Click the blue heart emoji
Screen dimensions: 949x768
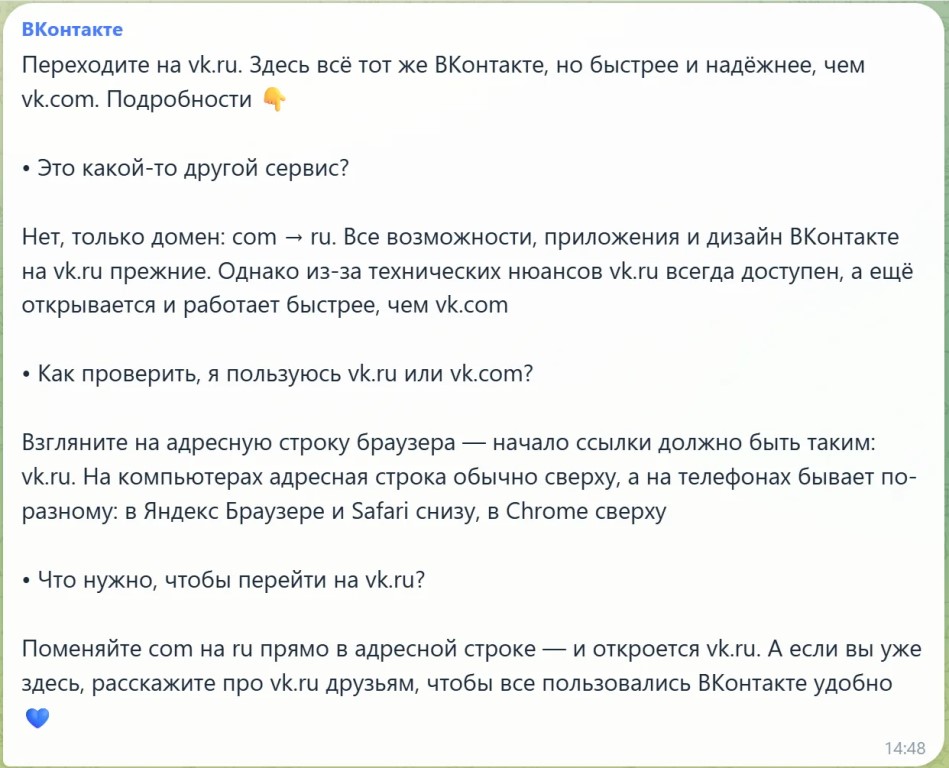click(x=38, y=718)
